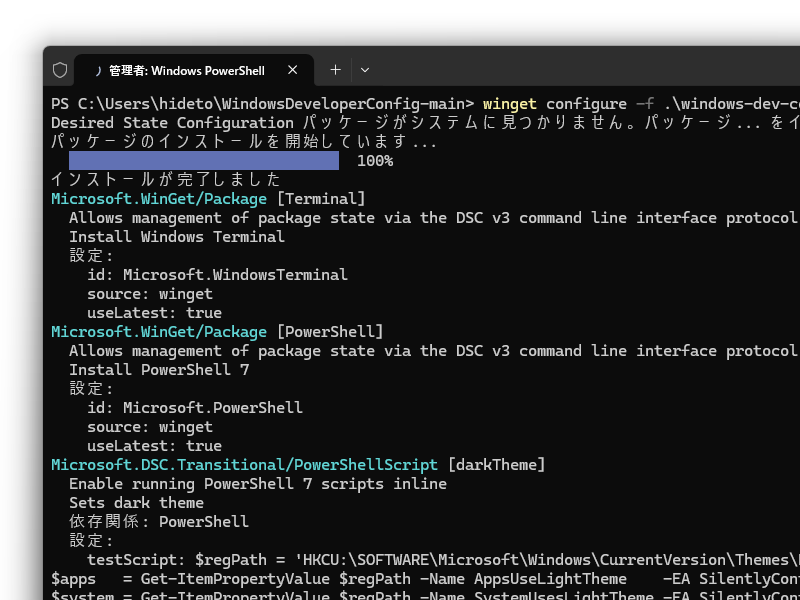Click 'パッケージのインストールを開始しています' line
The image size is (800, 600).
coord(244,141)
